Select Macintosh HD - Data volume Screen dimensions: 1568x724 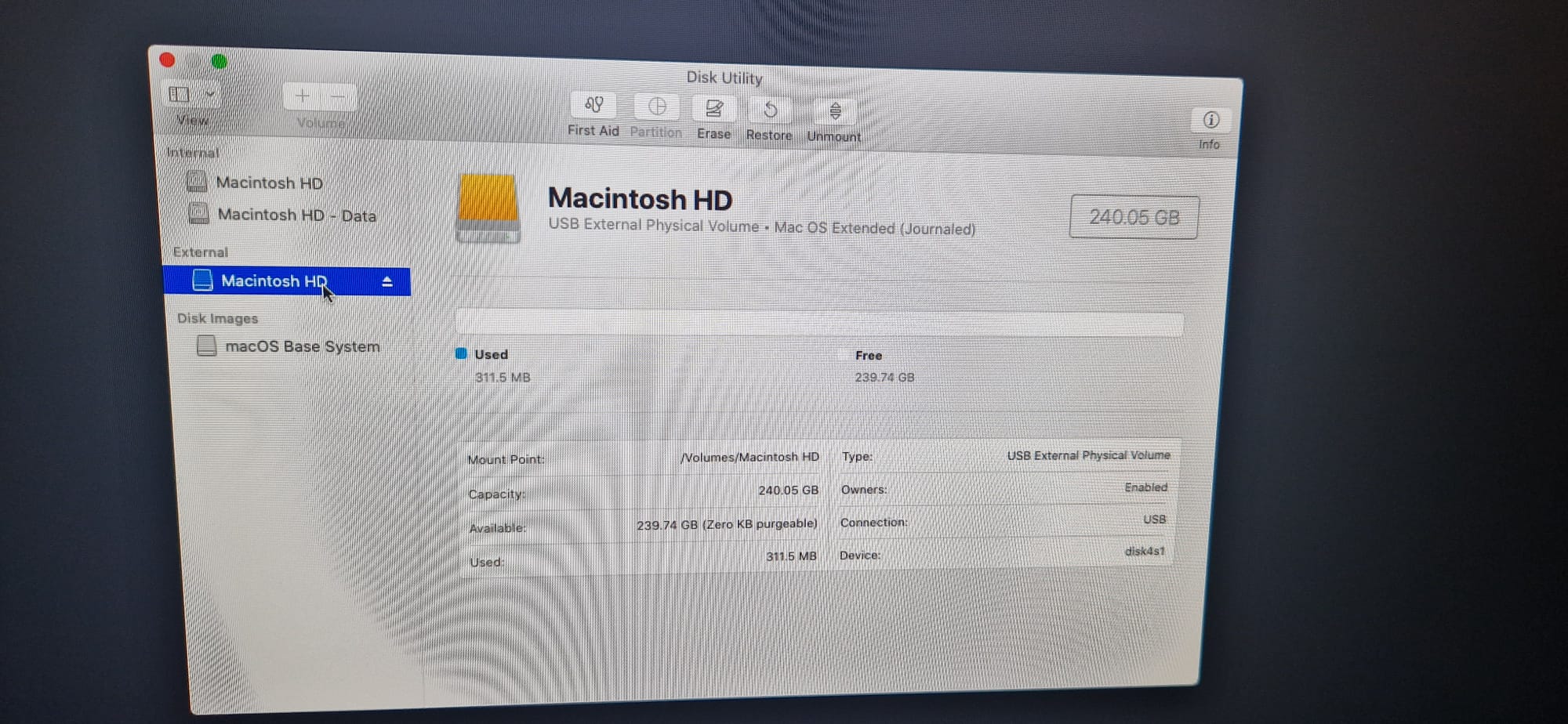coord(297,215)
